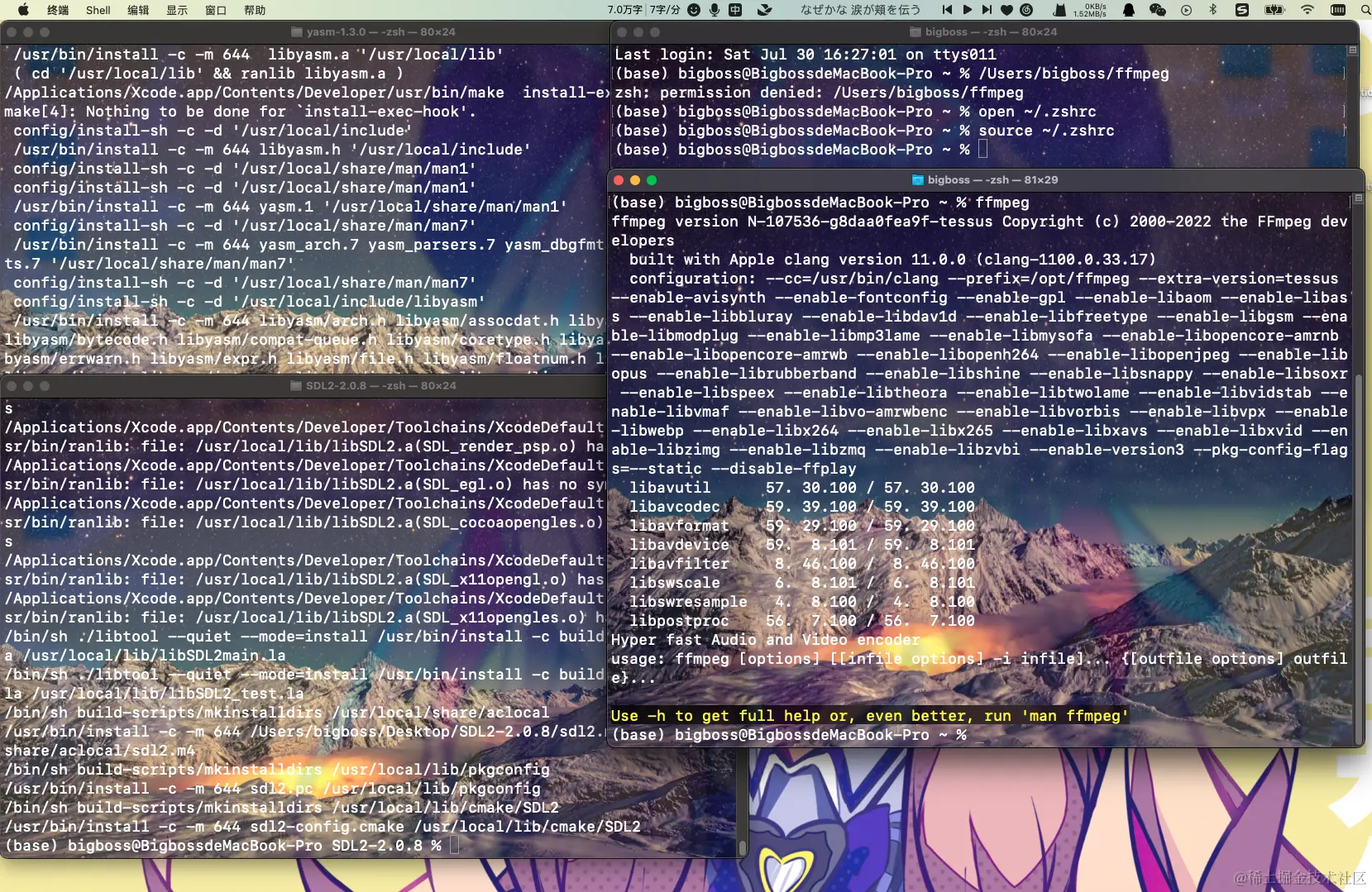Like the current song with heart icon

point(1006,10)
